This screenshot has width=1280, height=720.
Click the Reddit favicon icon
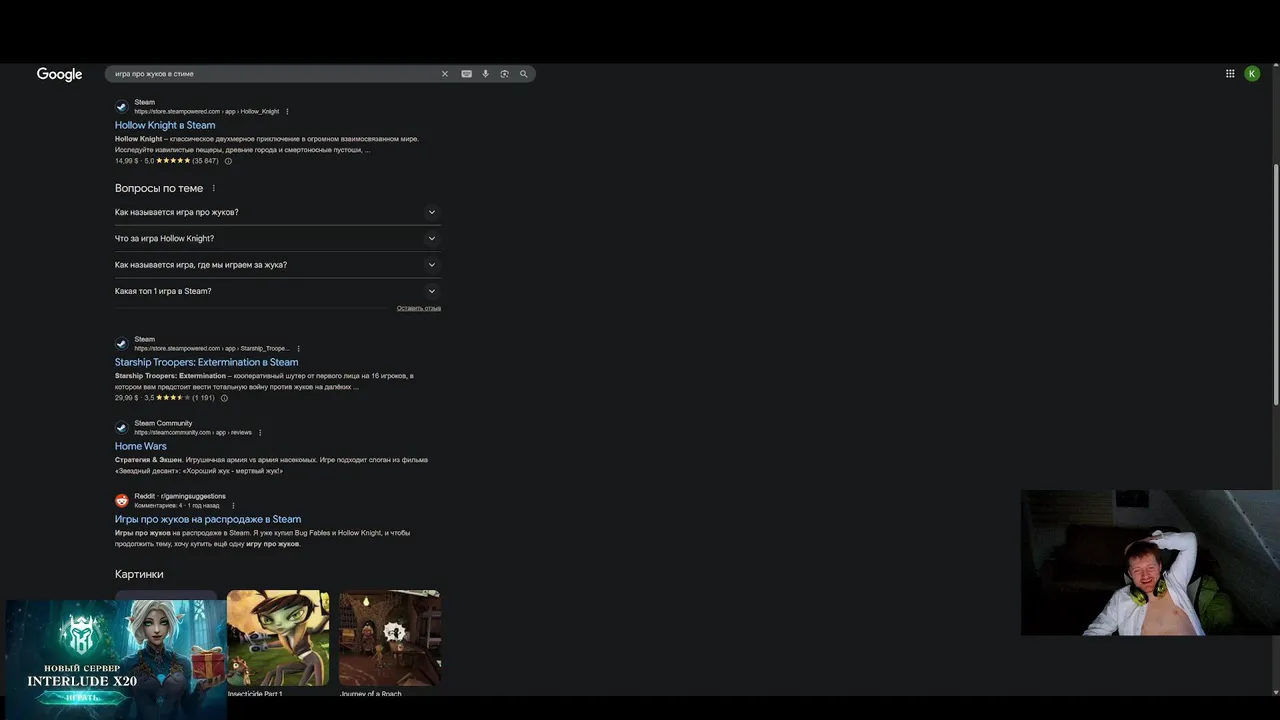pyautogui.click(x=122, y=500)
